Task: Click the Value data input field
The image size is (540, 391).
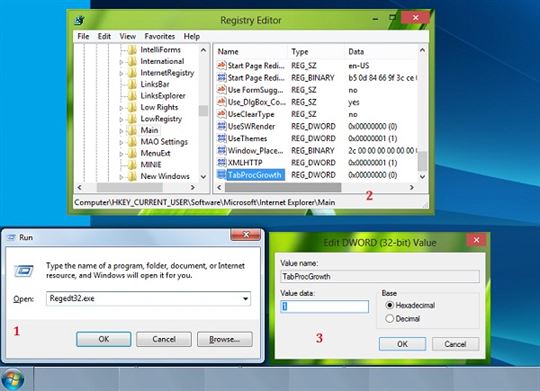Action: 324,306
